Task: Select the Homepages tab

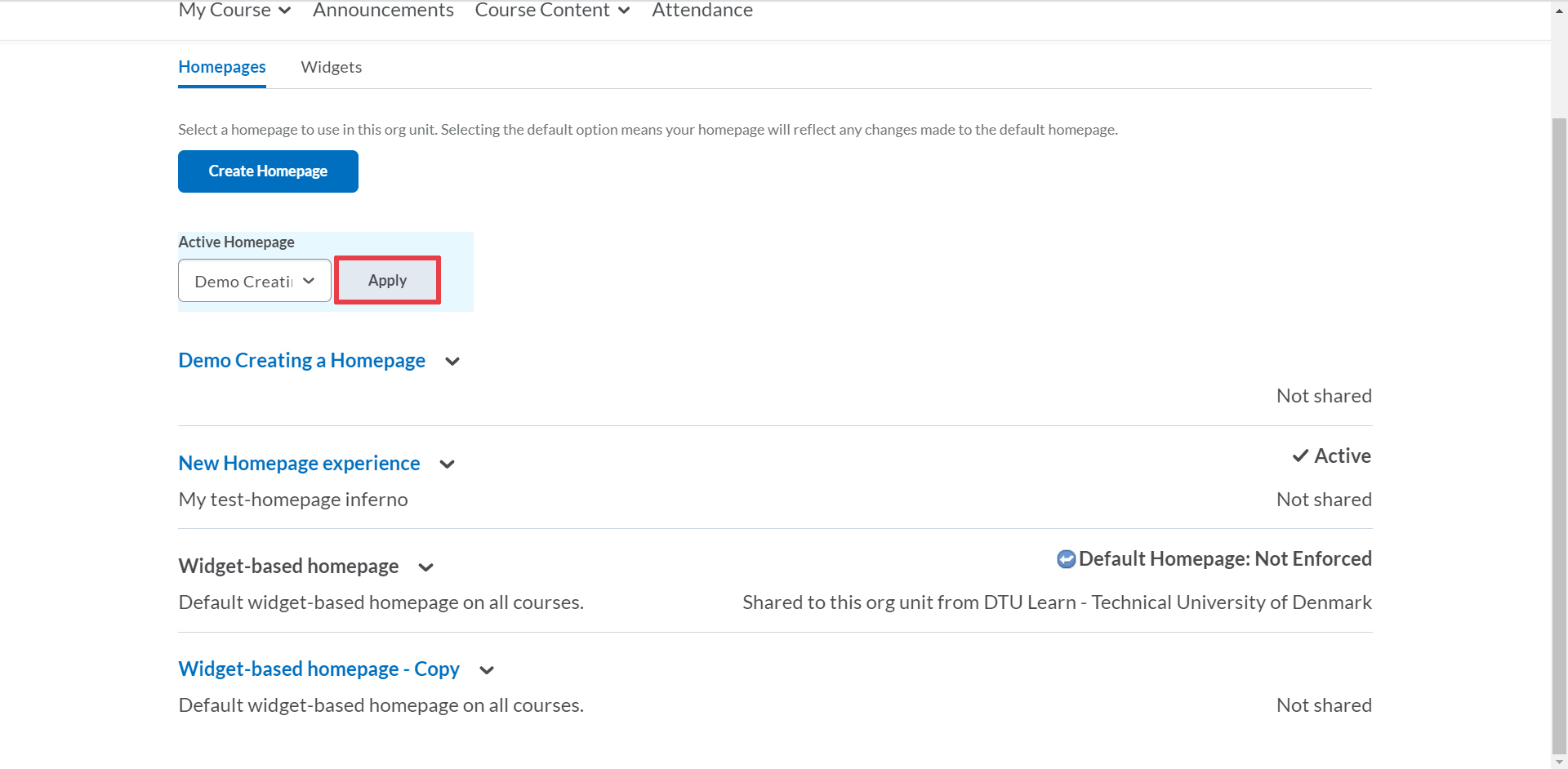Action: click(222, 67)
